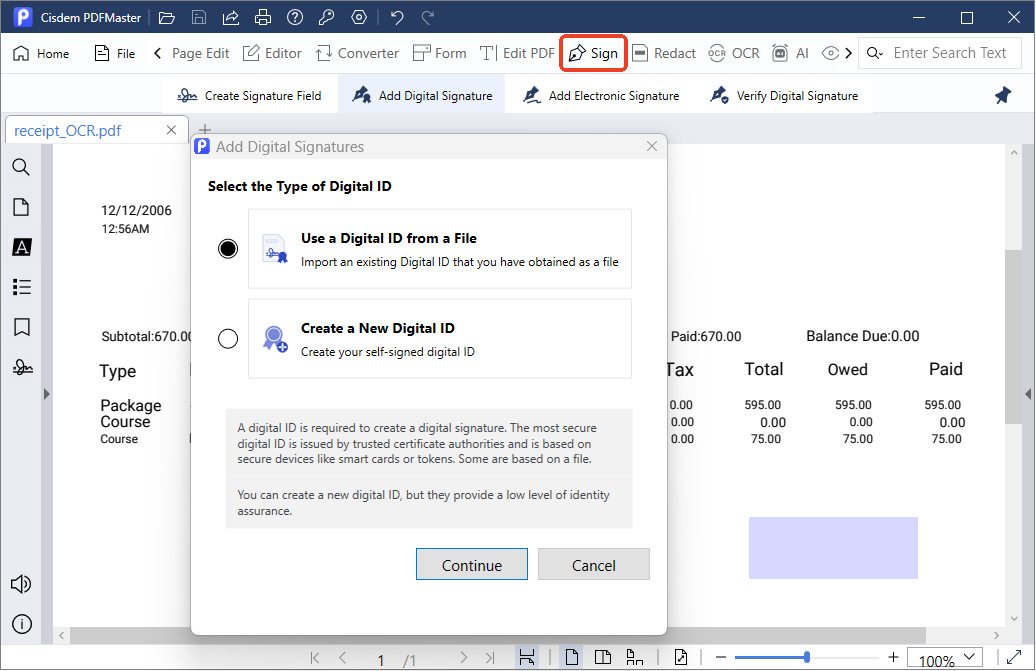Screen dimensions: 1036x671
Task: Pin the Sign toolbar with the pushpin icon
Action: pos(1002,96)
